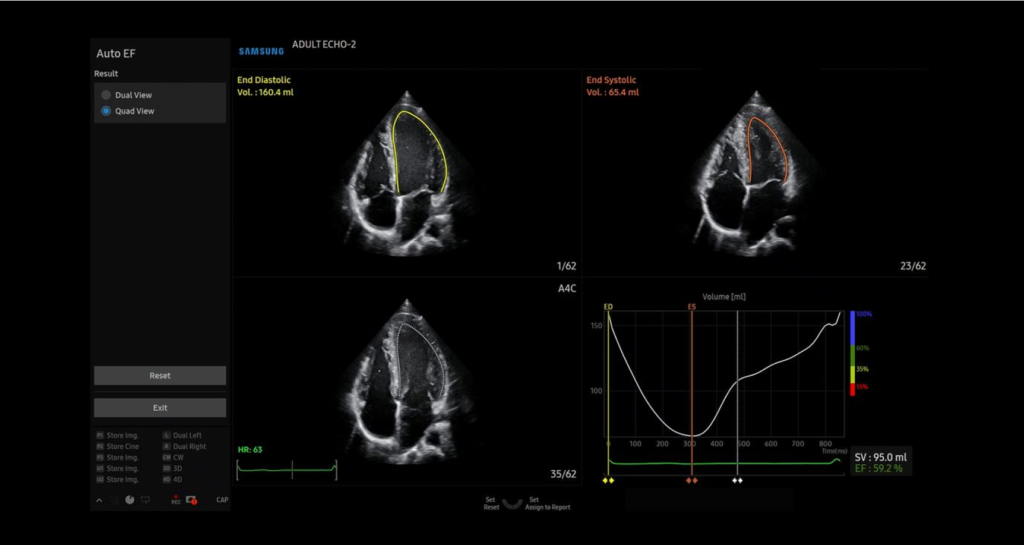This screenshot has width=1024, height=545.
Task: Click the 'Vol. : 65.4 ml' value
Action: (613, 92)
